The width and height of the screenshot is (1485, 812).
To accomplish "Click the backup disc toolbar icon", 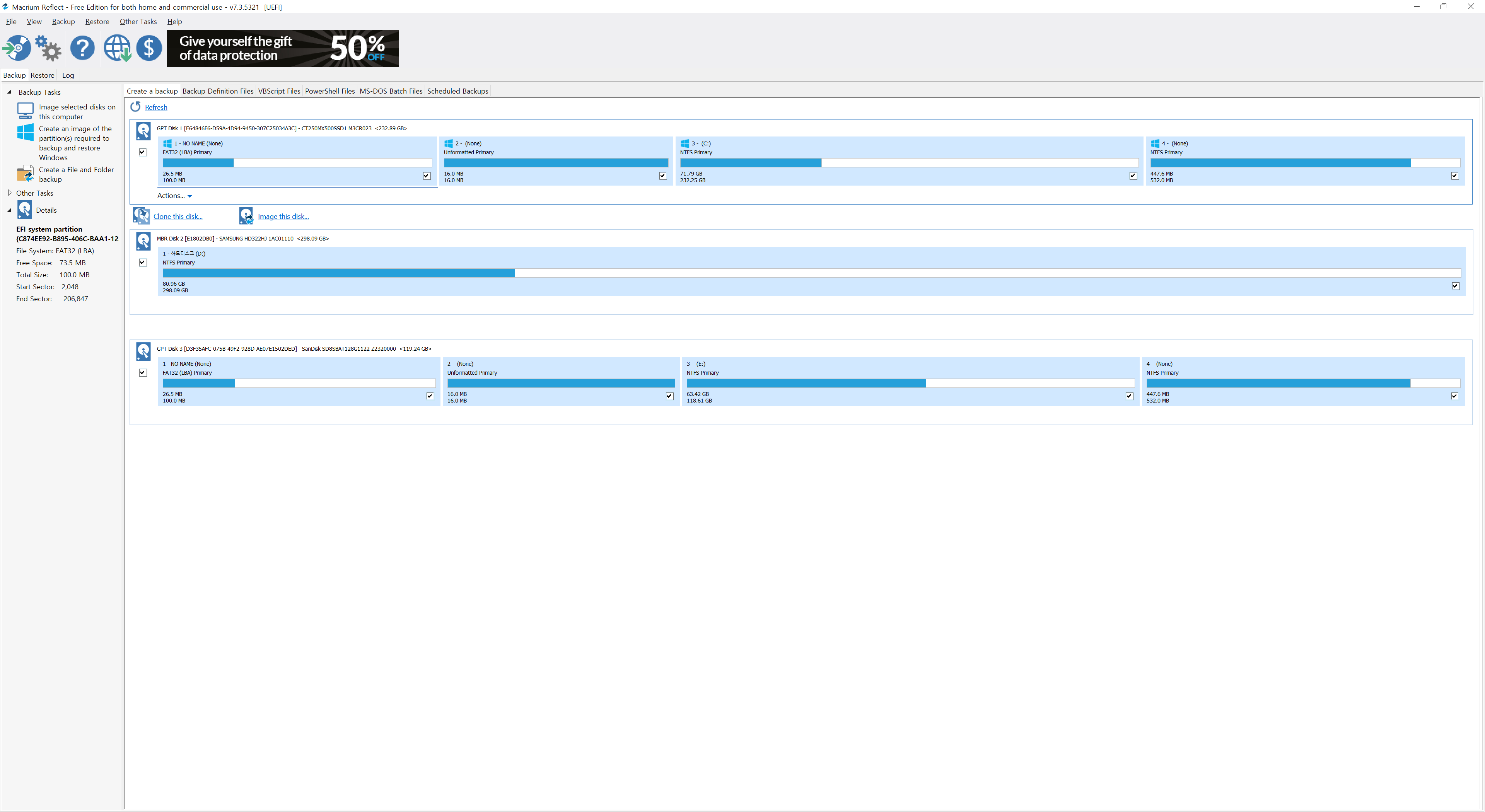I will click(x=17, y=48).
